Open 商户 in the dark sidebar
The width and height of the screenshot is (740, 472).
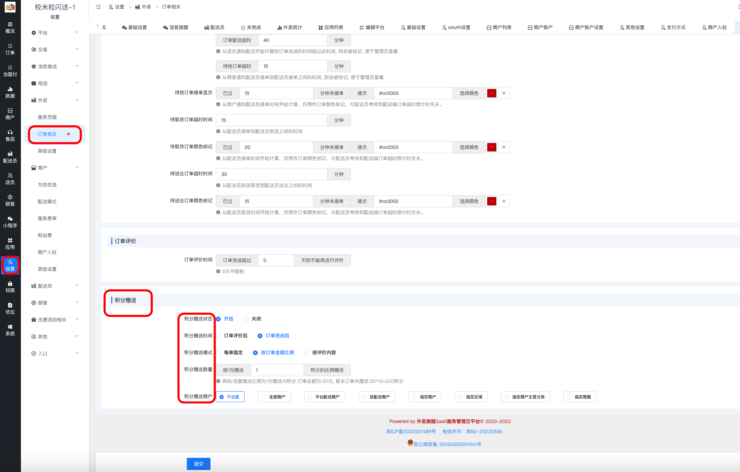coord(10,113)
